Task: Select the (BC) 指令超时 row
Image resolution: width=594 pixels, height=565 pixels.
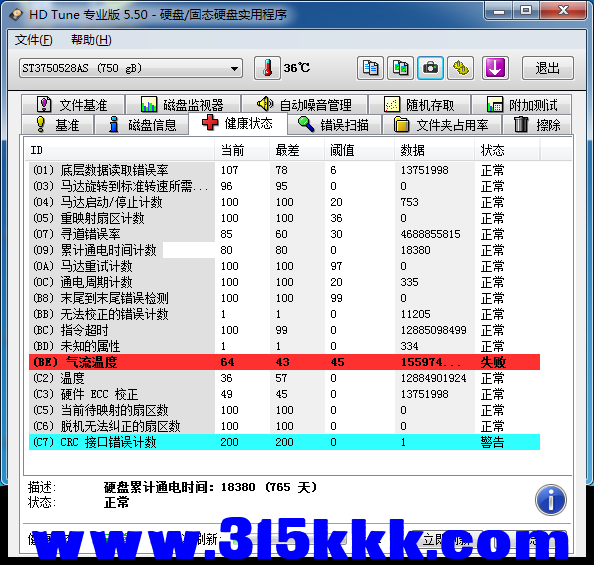Action: (284, 330)
